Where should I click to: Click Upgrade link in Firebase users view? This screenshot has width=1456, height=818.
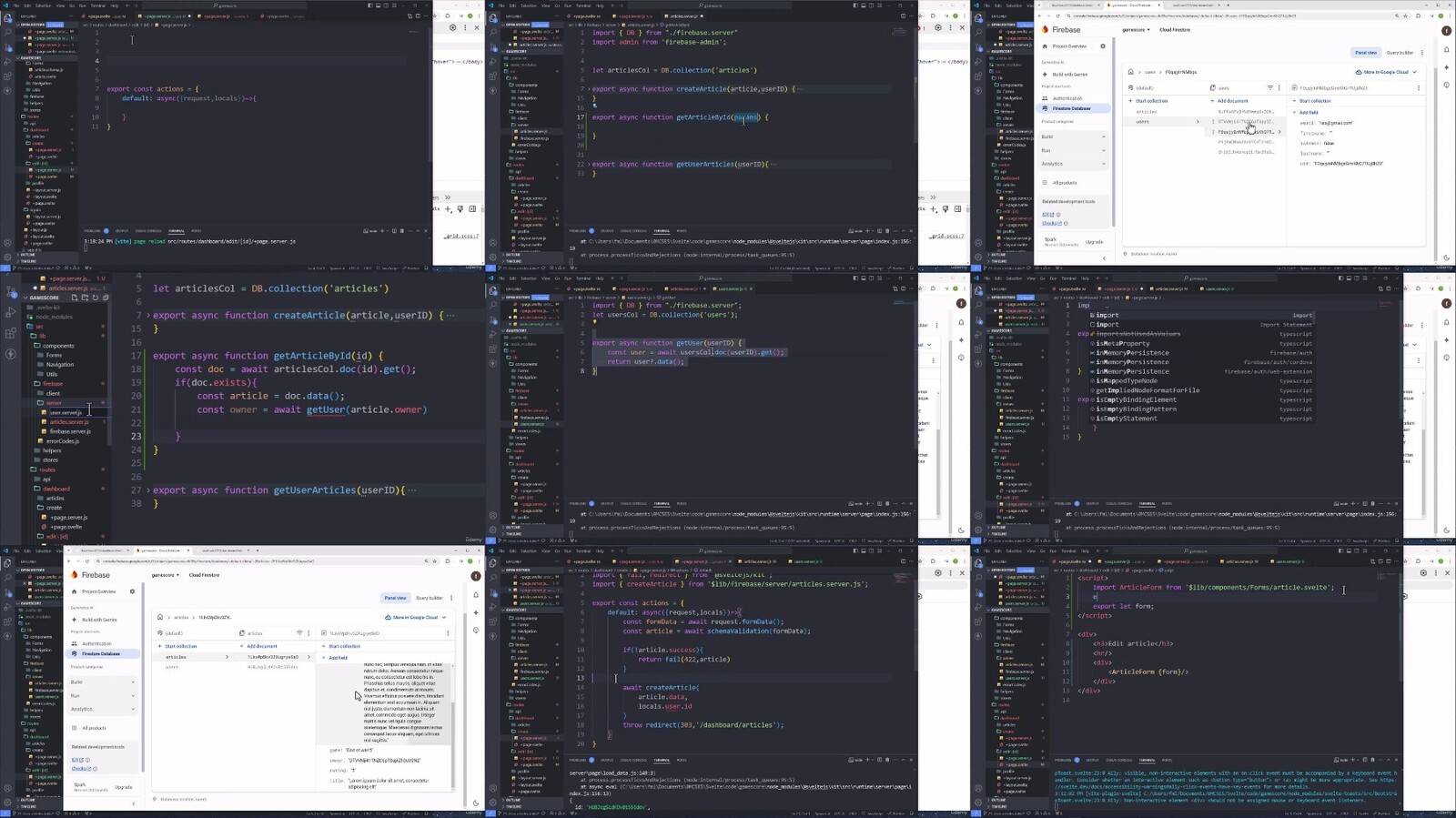pos(1094,242)
